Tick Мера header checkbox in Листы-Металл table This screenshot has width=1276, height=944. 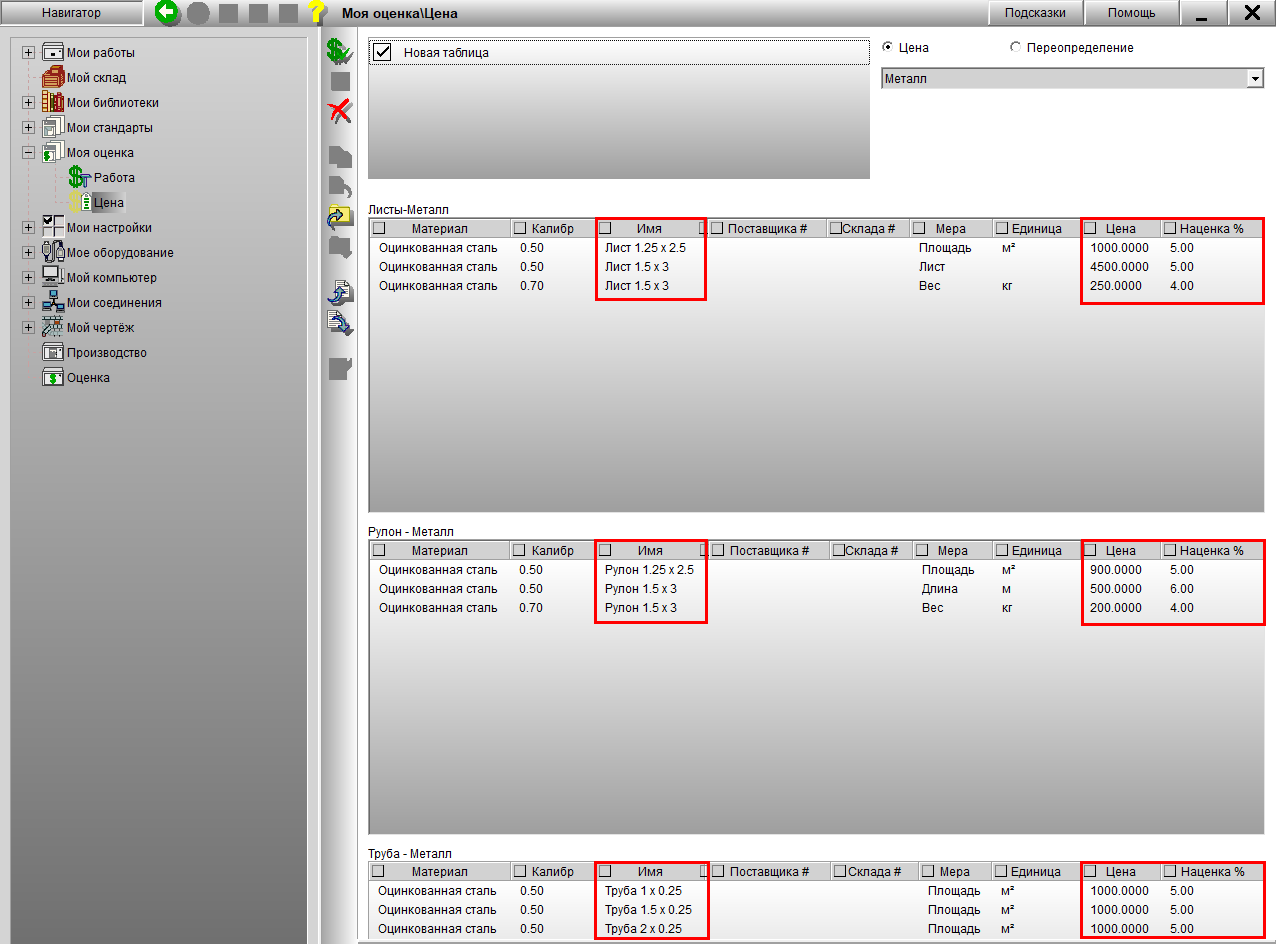[x=919, y=228]
